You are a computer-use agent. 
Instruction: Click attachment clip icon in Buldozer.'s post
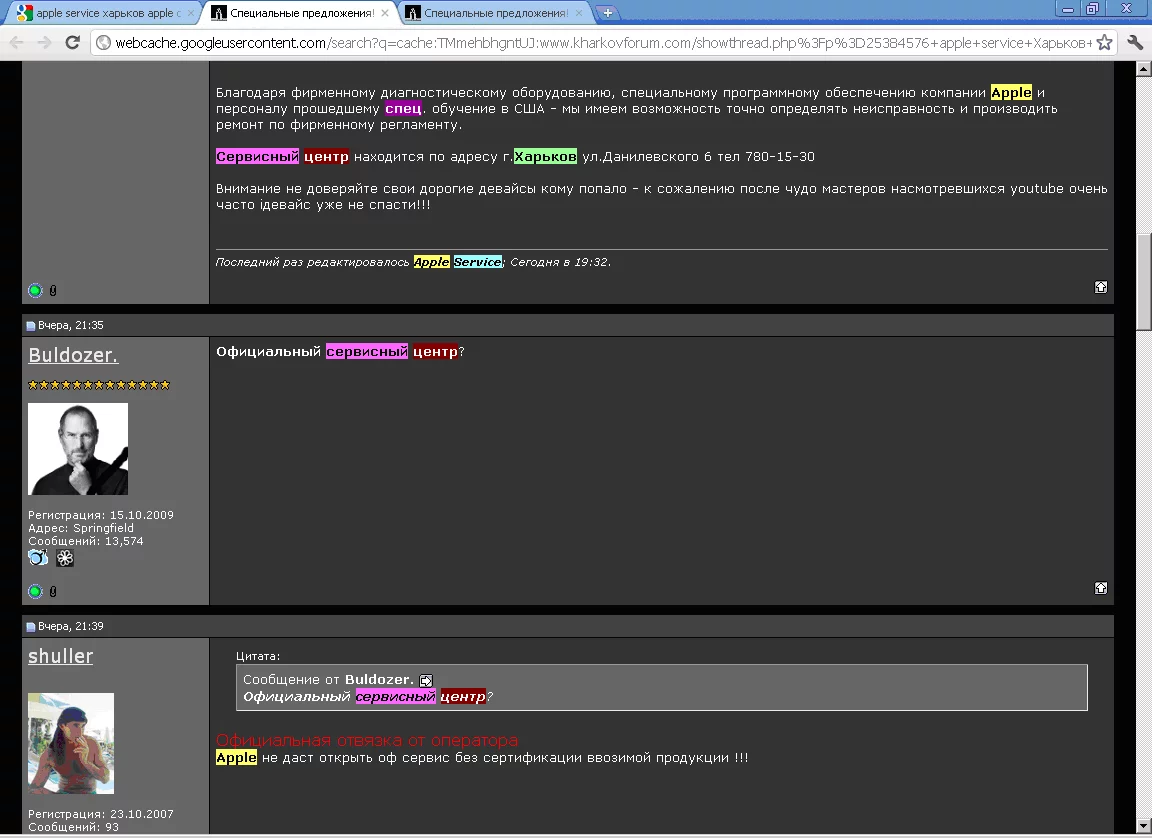(x=53, y=591)
